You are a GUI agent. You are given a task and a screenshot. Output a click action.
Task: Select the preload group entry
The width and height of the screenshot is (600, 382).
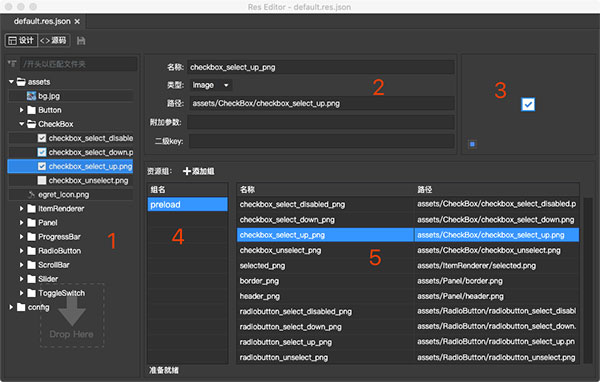[188, 204]
